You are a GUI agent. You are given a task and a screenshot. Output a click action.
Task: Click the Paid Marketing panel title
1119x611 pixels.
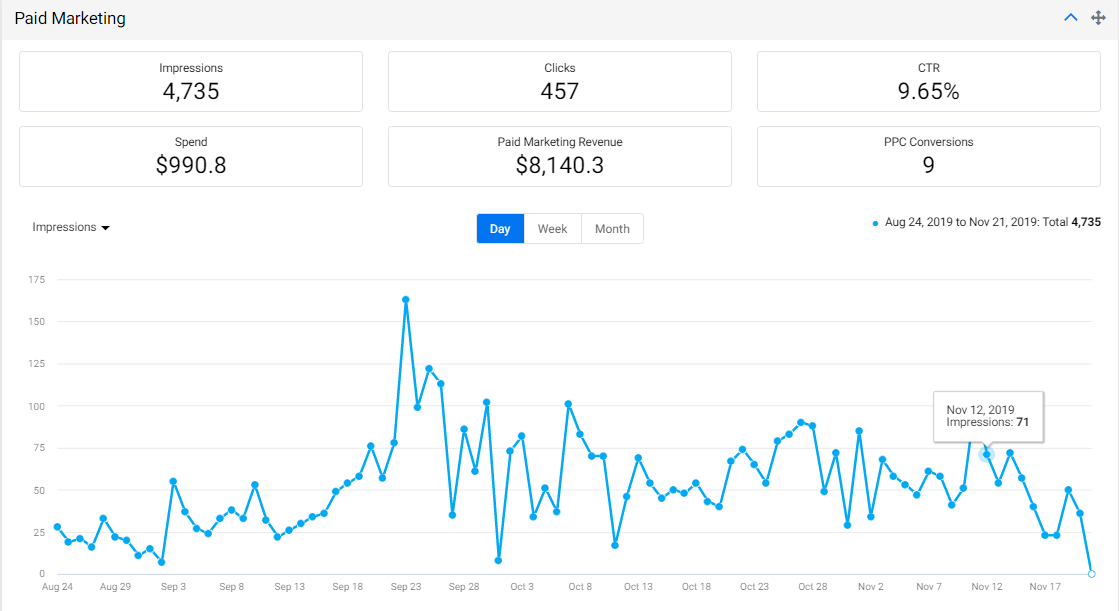click(70, 19)
